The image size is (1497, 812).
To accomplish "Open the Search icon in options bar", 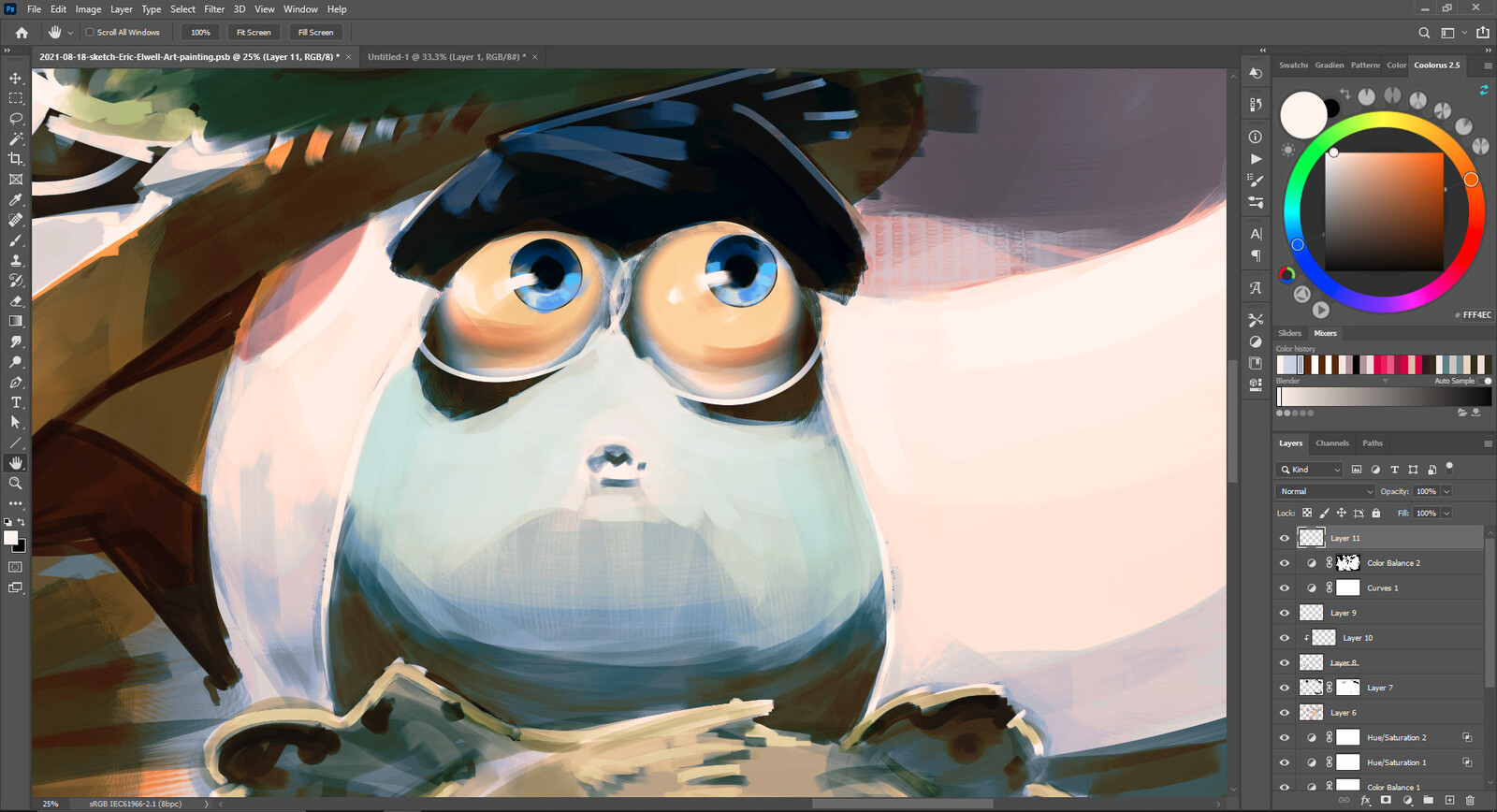I will point(1424,33).
